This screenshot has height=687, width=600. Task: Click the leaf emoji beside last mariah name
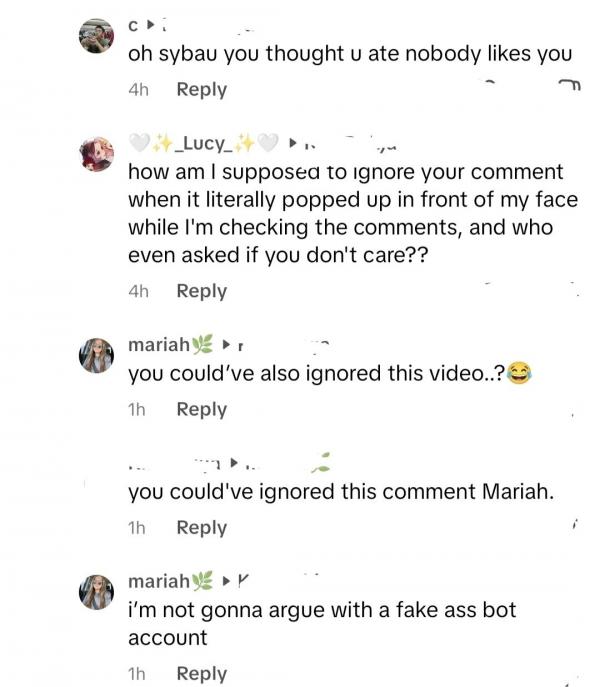pos(202,581)
